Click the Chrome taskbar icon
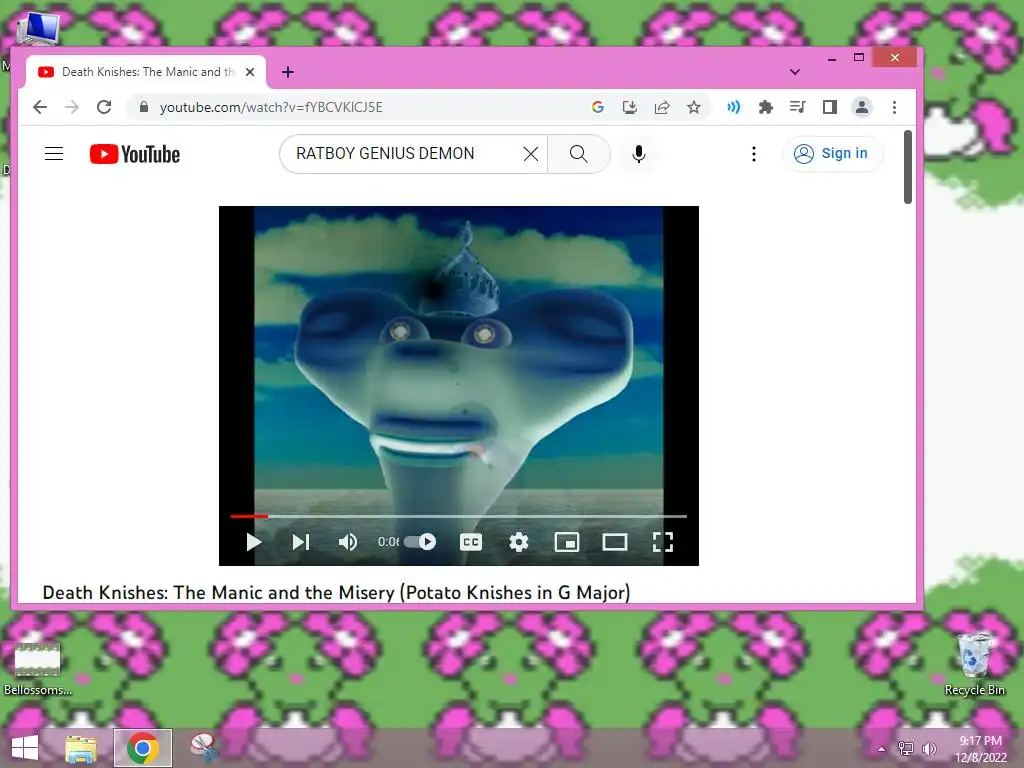Screen dimensions: 1024x768 142,748
